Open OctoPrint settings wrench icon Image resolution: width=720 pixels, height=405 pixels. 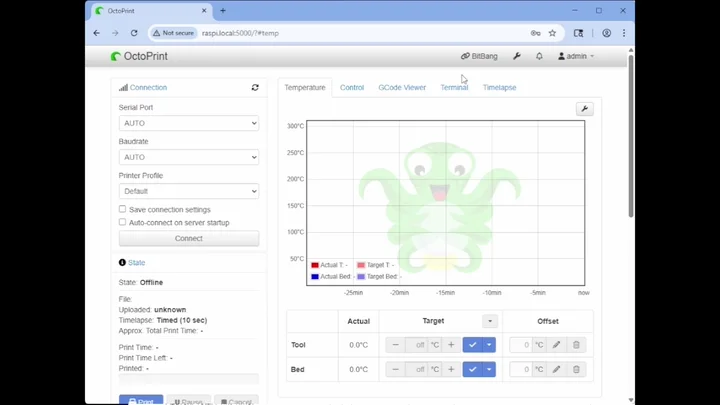pyautogui.click(x=517, y=56)
